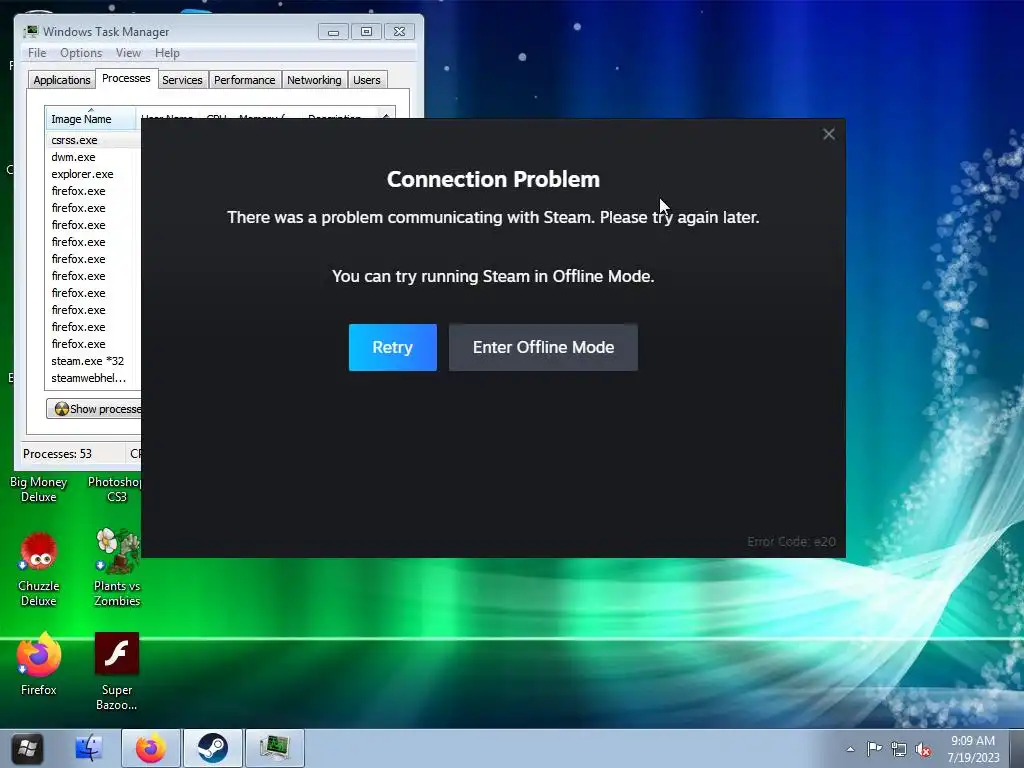Image resolution: width=1024 pixels, height=768 pixels.
Task: Open the Windows Start menu
Action: click(27, 748)
